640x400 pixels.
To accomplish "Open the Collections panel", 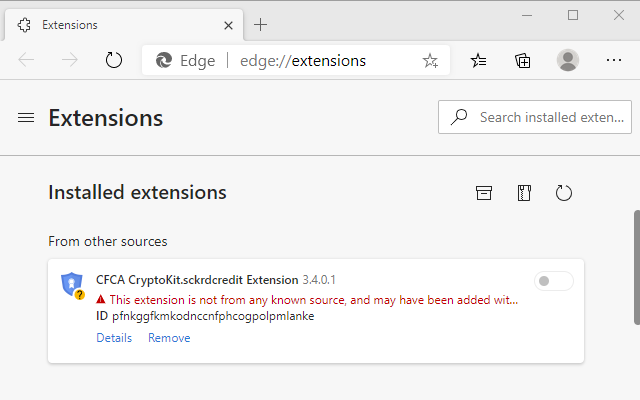I will pyautogui.click(x=523, y=60).
